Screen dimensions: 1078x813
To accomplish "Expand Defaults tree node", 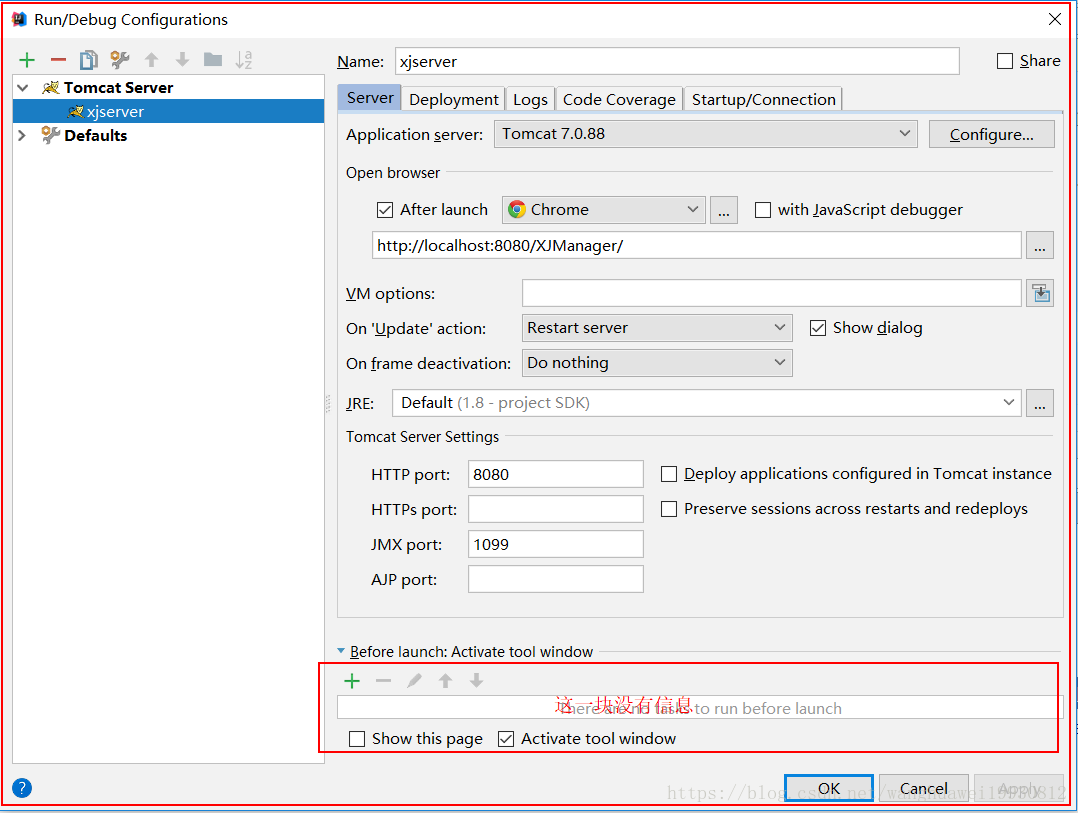I will (x=22, y=135).
